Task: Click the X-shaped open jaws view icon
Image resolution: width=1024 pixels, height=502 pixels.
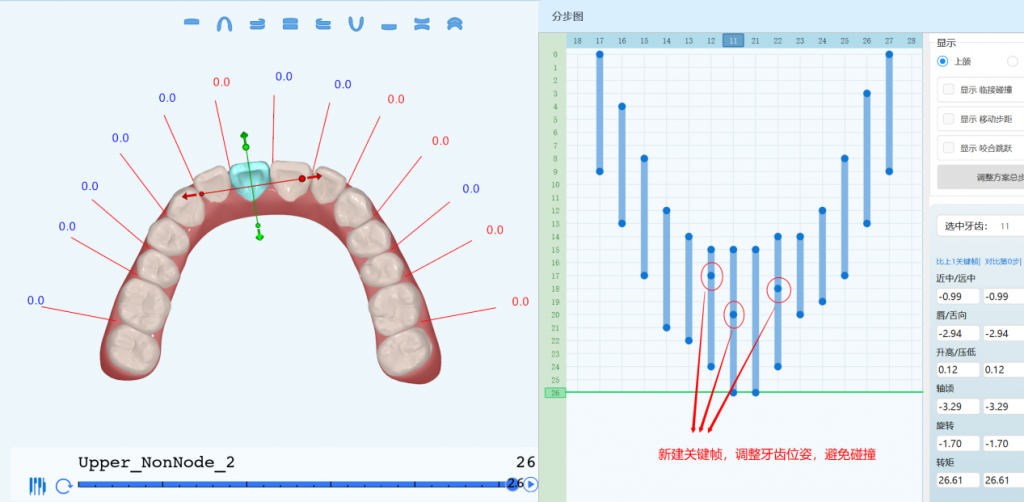Action: (421, 23)
